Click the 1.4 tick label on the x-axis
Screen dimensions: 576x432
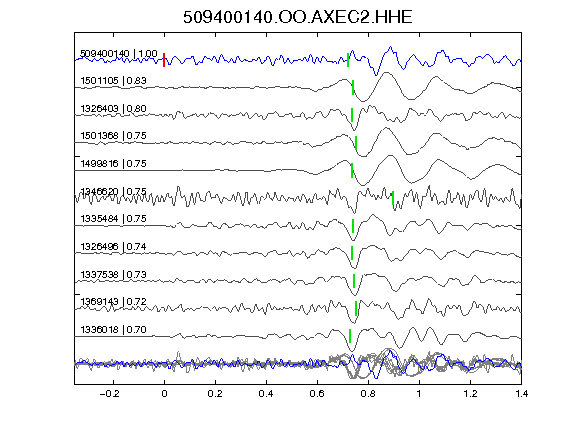(x=521, y=394)
